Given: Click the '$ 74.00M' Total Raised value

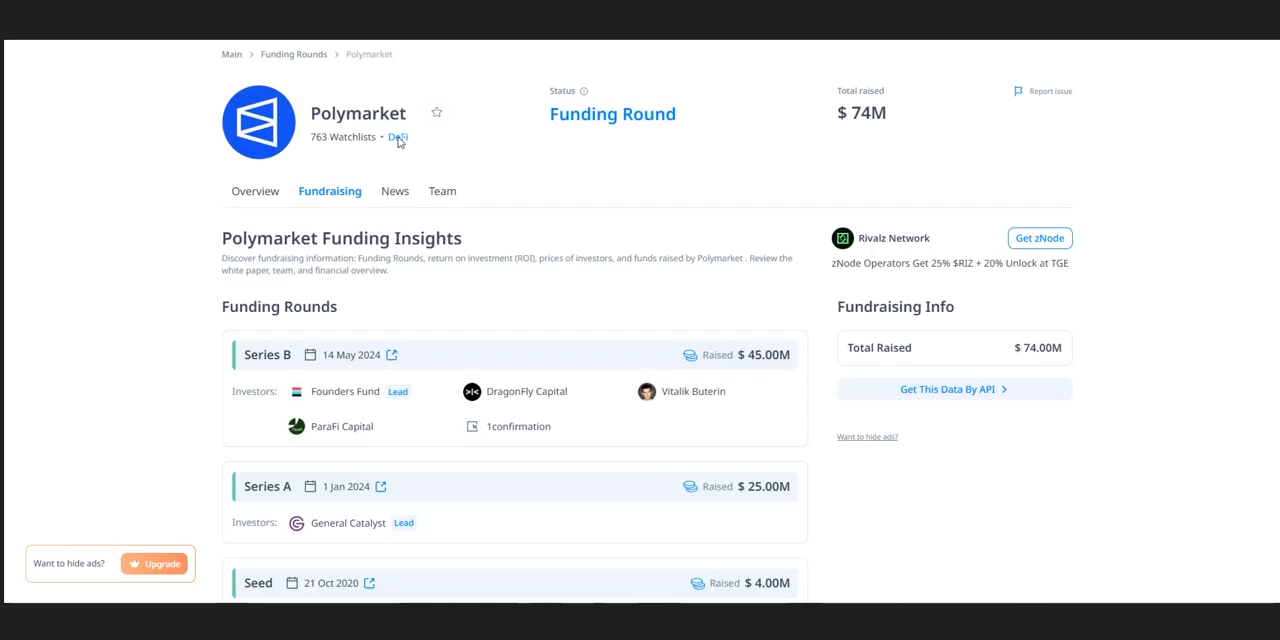Looking at the screenshot, I should pyautogui.click(x=1038, y=348).
